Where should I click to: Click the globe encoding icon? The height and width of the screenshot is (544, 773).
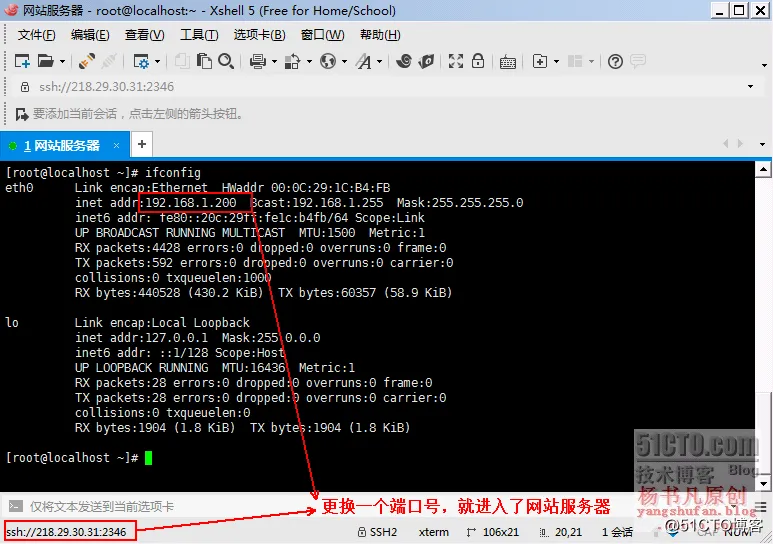click(x=328, y=61)
